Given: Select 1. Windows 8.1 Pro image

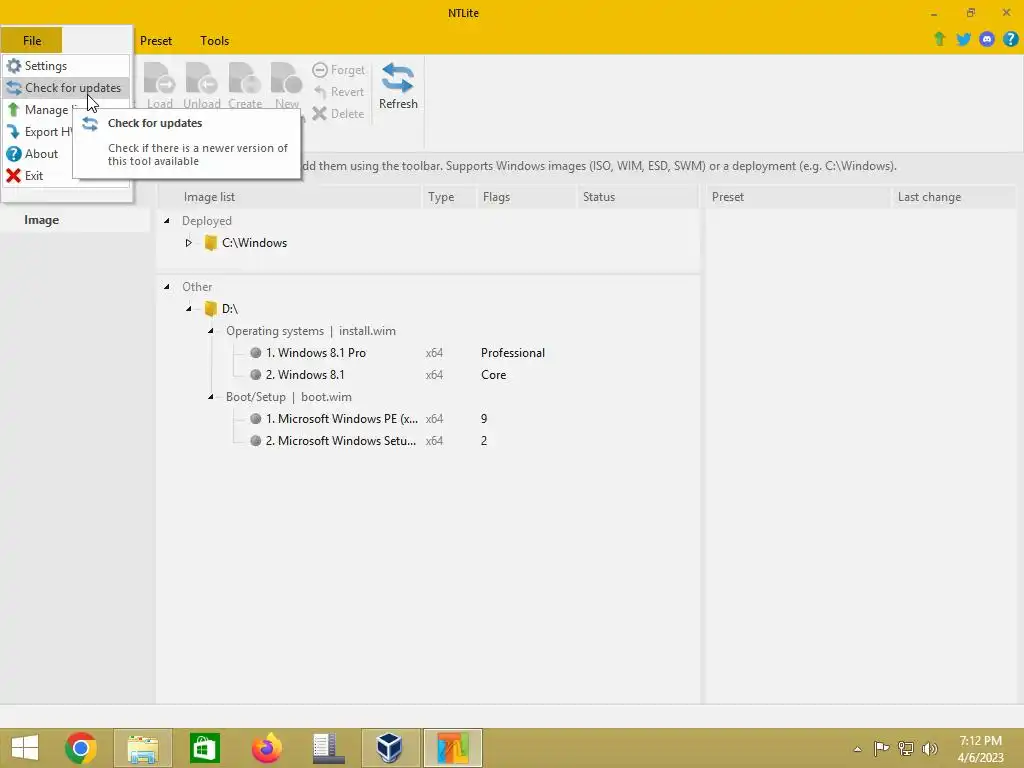Looking at the screenshot, I should (x=315, y=353).
